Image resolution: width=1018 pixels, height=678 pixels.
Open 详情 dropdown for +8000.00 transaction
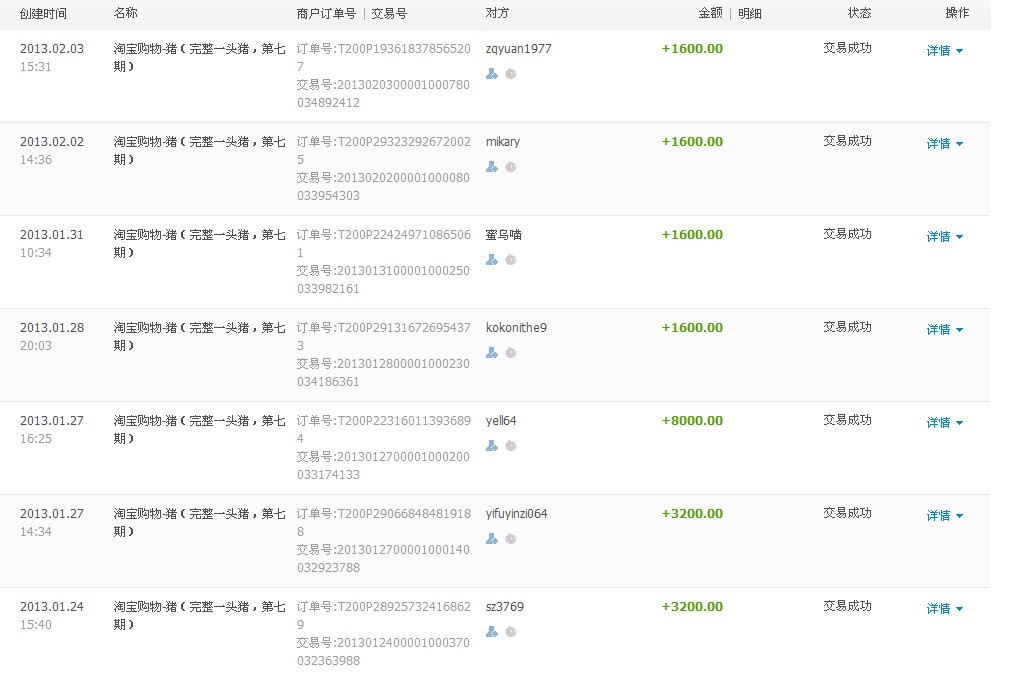point(944,423)
